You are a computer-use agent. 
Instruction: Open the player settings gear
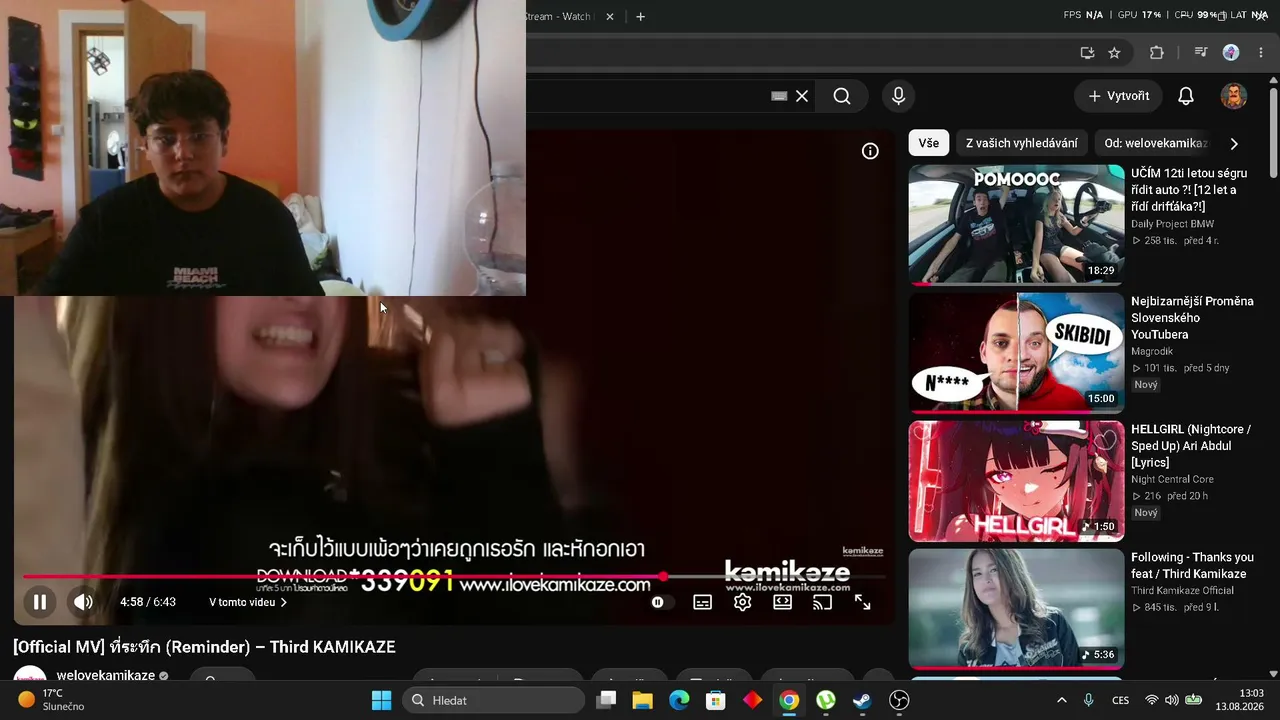click(x=742, y=602)
